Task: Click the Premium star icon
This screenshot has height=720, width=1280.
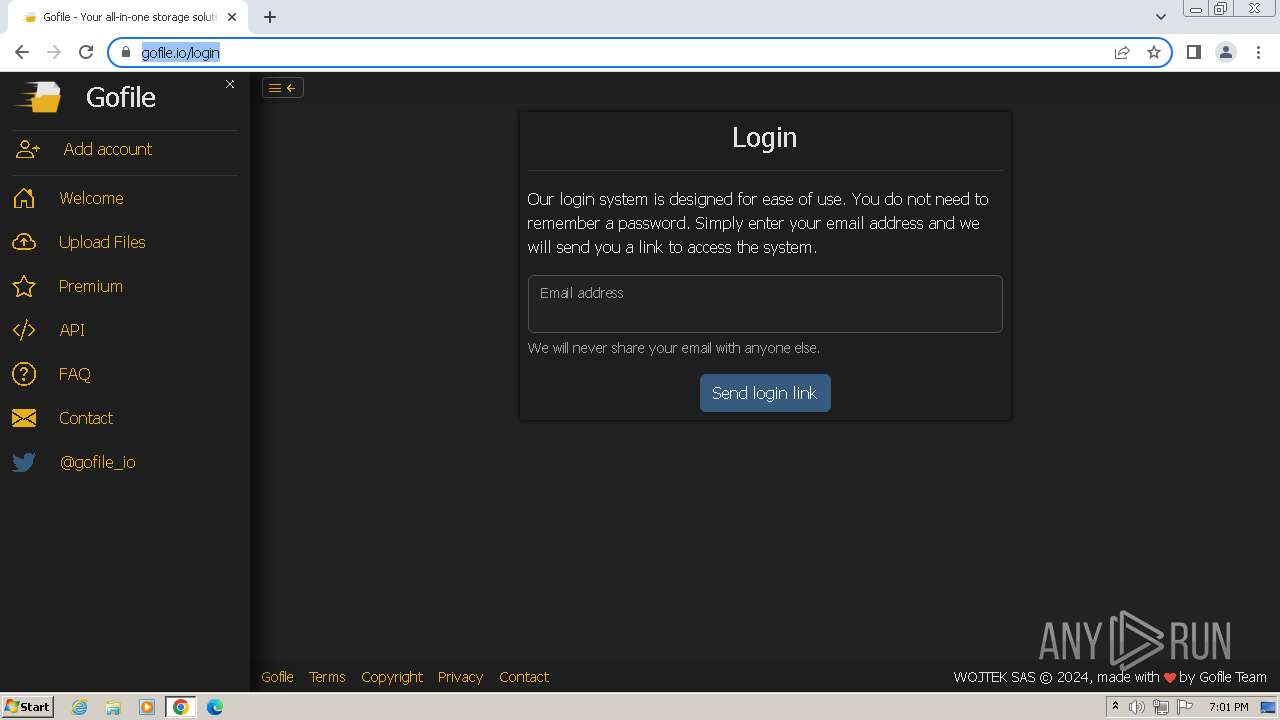Action: [x=24, y=286]
